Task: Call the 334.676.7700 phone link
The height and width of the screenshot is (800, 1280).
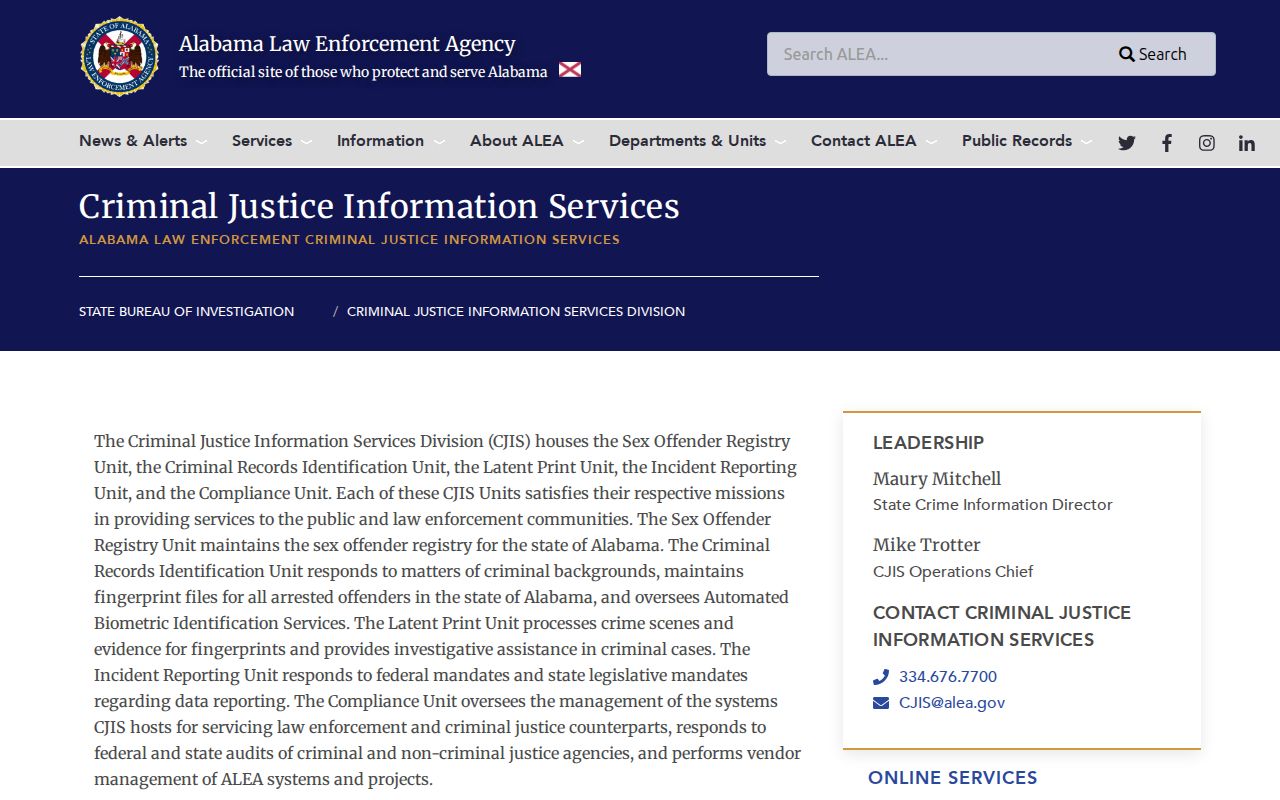Action: (948, 677)
